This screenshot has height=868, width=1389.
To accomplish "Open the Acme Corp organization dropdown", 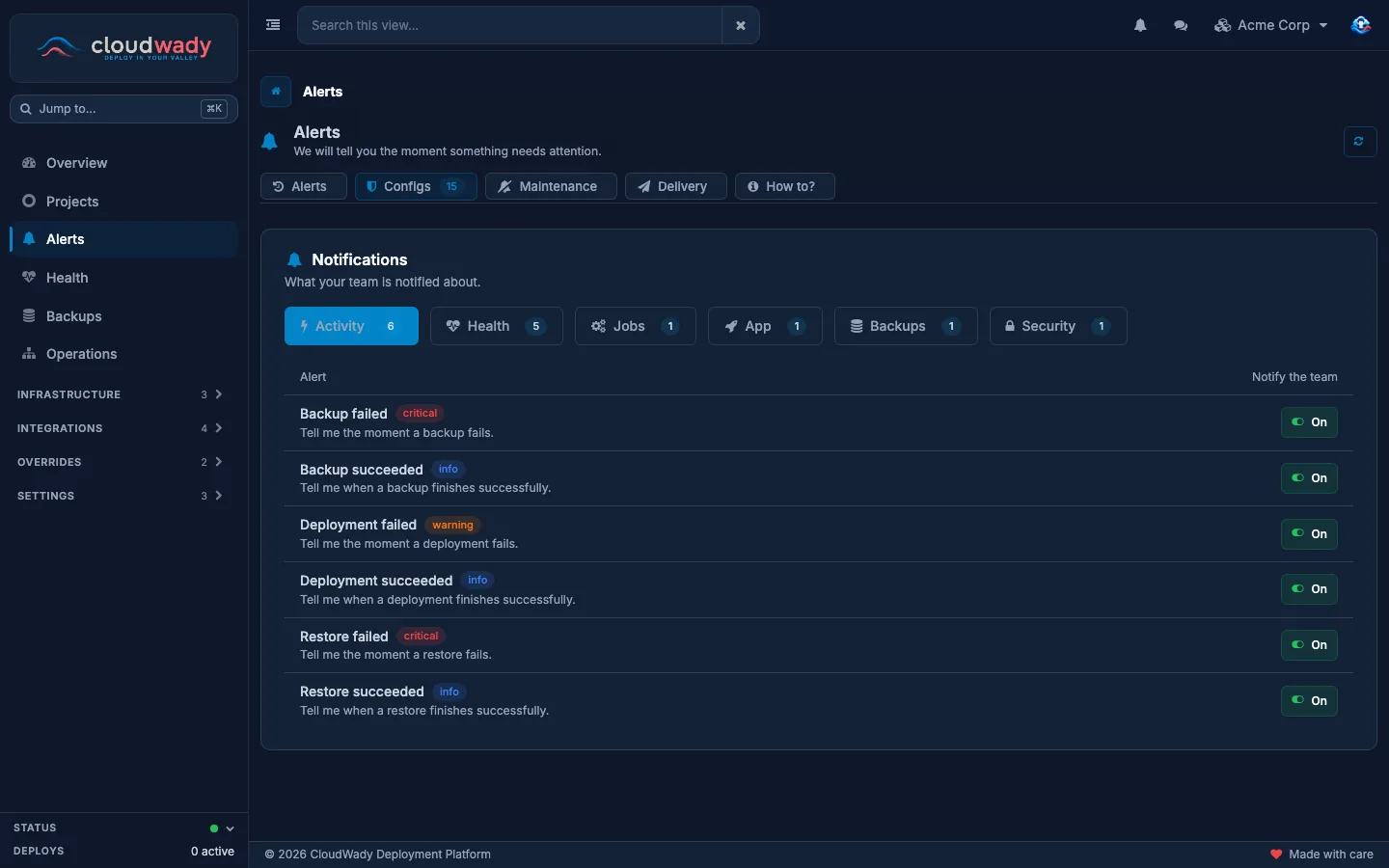I will [1270, 25].
